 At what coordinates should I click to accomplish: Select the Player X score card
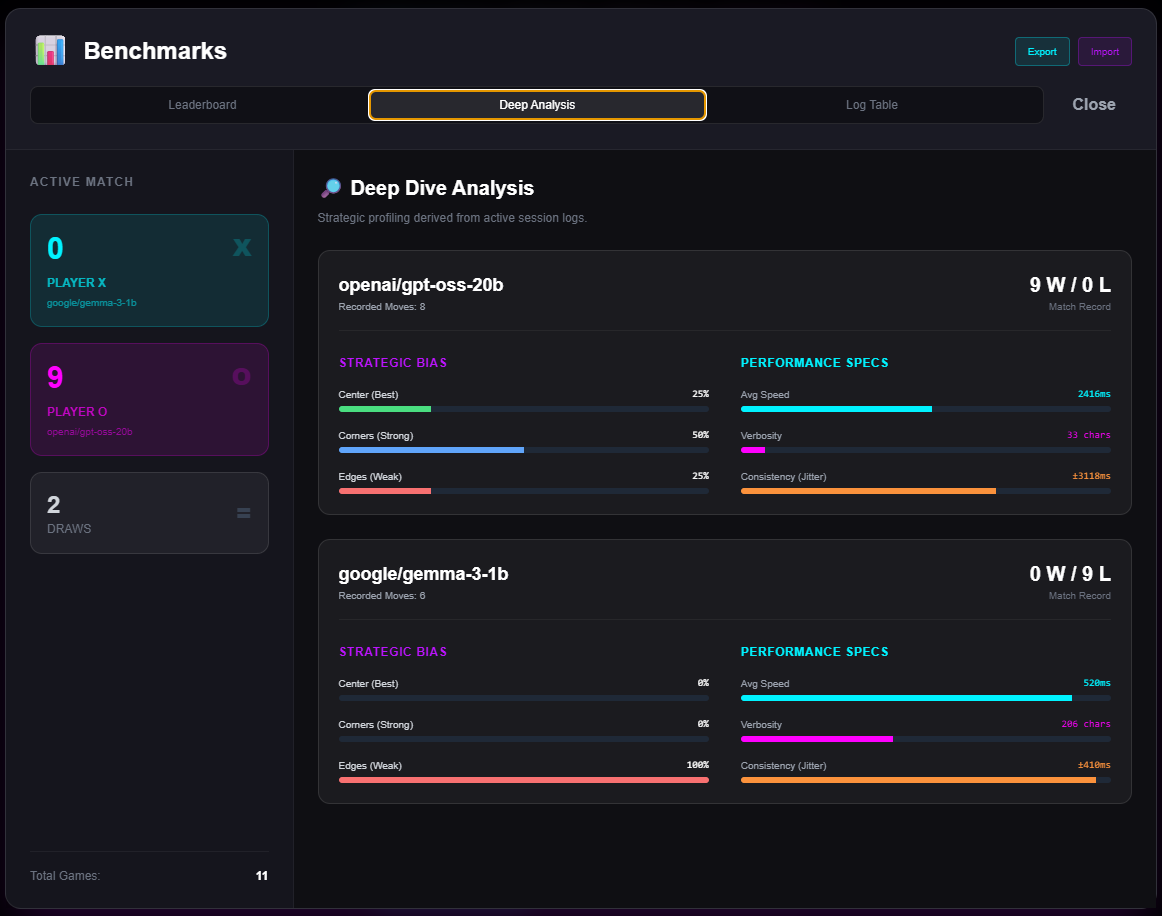tap(149, 271)
